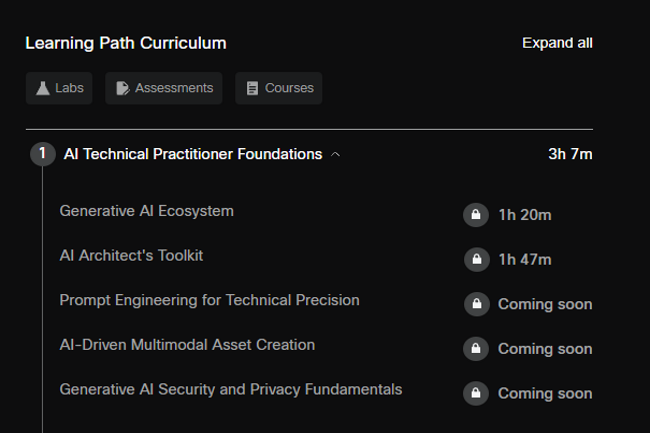650x433 pixels.
Task: Collapse section with the chevron arrow
Action: click(335, 155)
